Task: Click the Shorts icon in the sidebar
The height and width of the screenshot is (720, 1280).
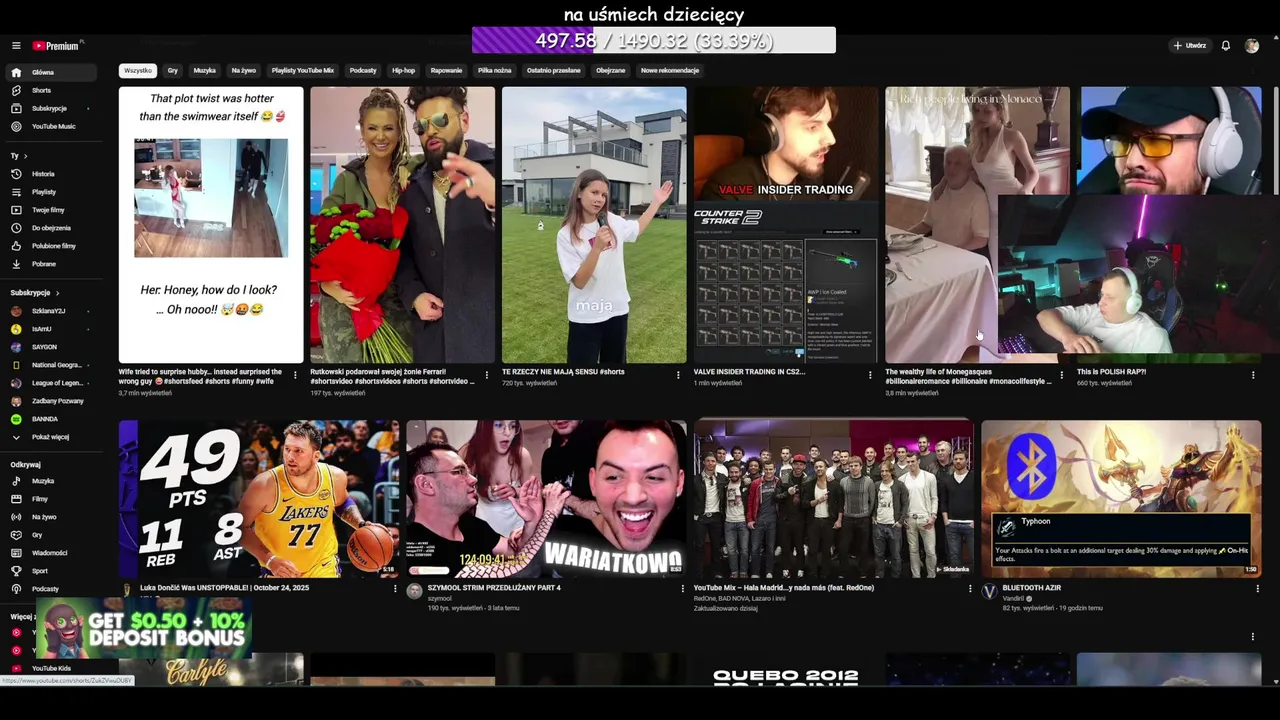Action: 16,90
